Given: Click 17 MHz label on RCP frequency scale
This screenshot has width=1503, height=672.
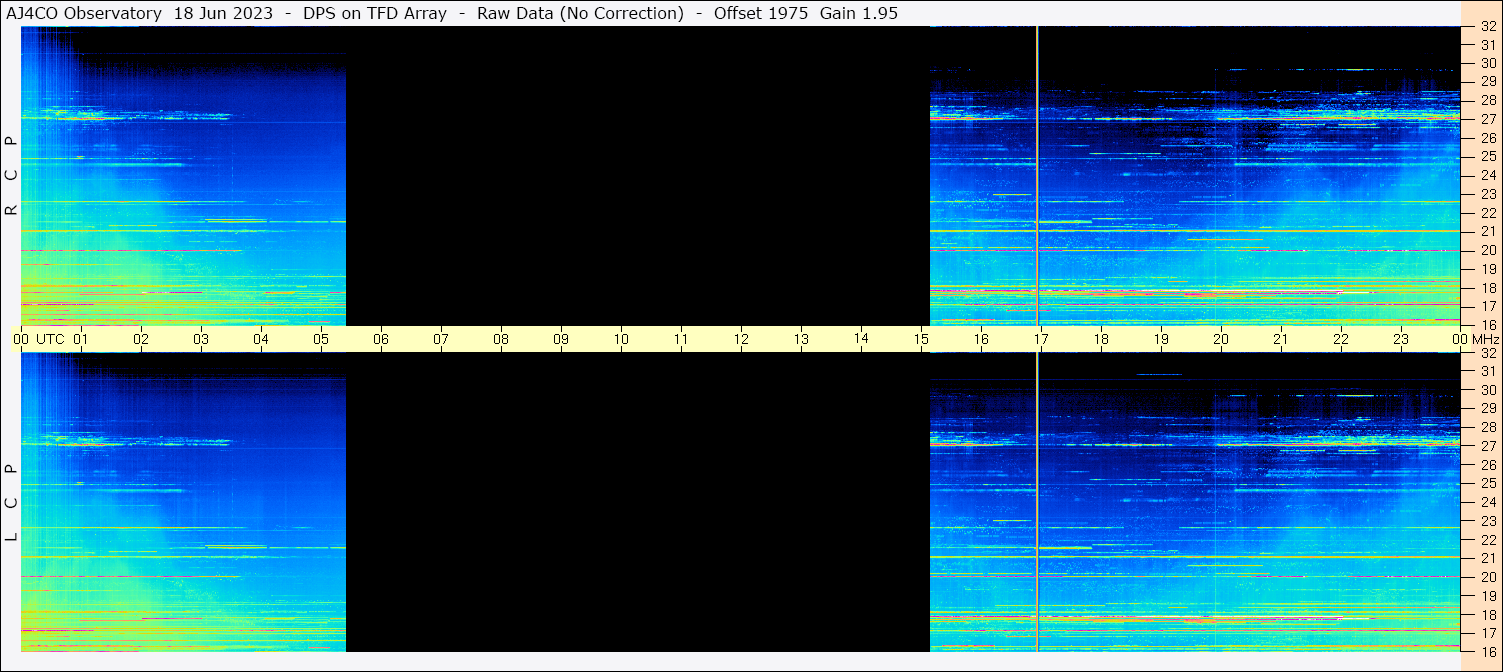Looking at the screenshot, I should tap(1487, 306).
